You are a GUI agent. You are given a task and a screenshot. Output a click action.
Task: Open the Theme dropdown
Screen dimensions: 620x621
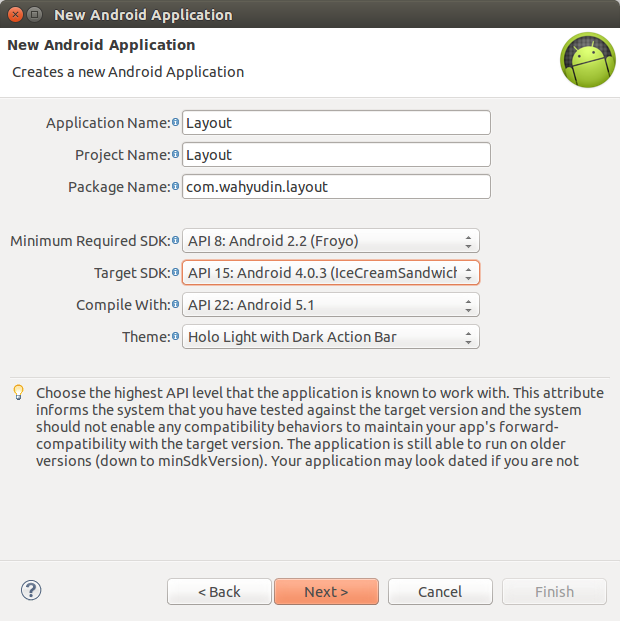(x=331, y=337)
